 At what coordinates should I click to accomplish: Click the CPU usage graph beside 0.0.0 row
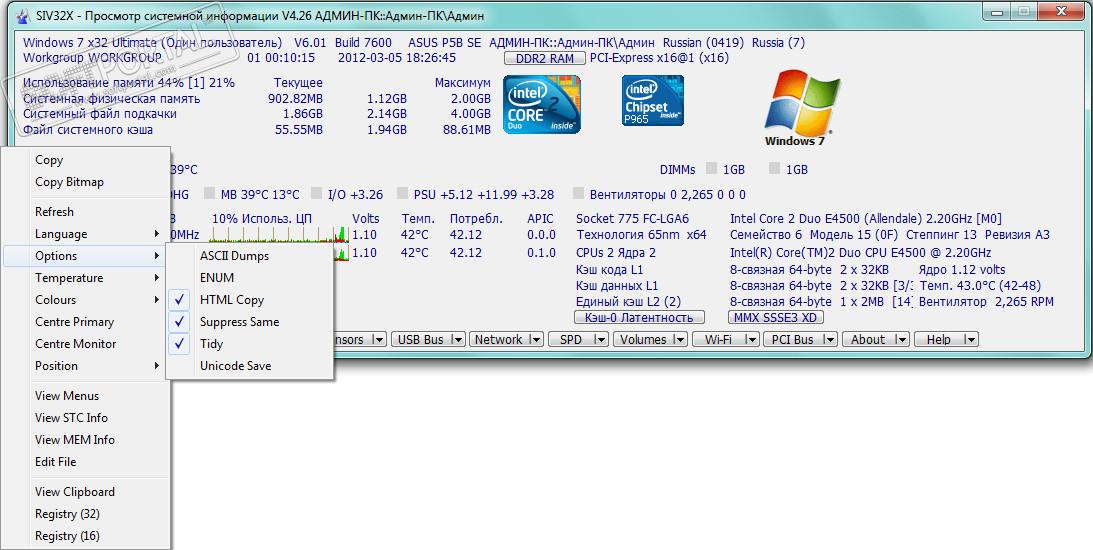[x=279, y=235]
